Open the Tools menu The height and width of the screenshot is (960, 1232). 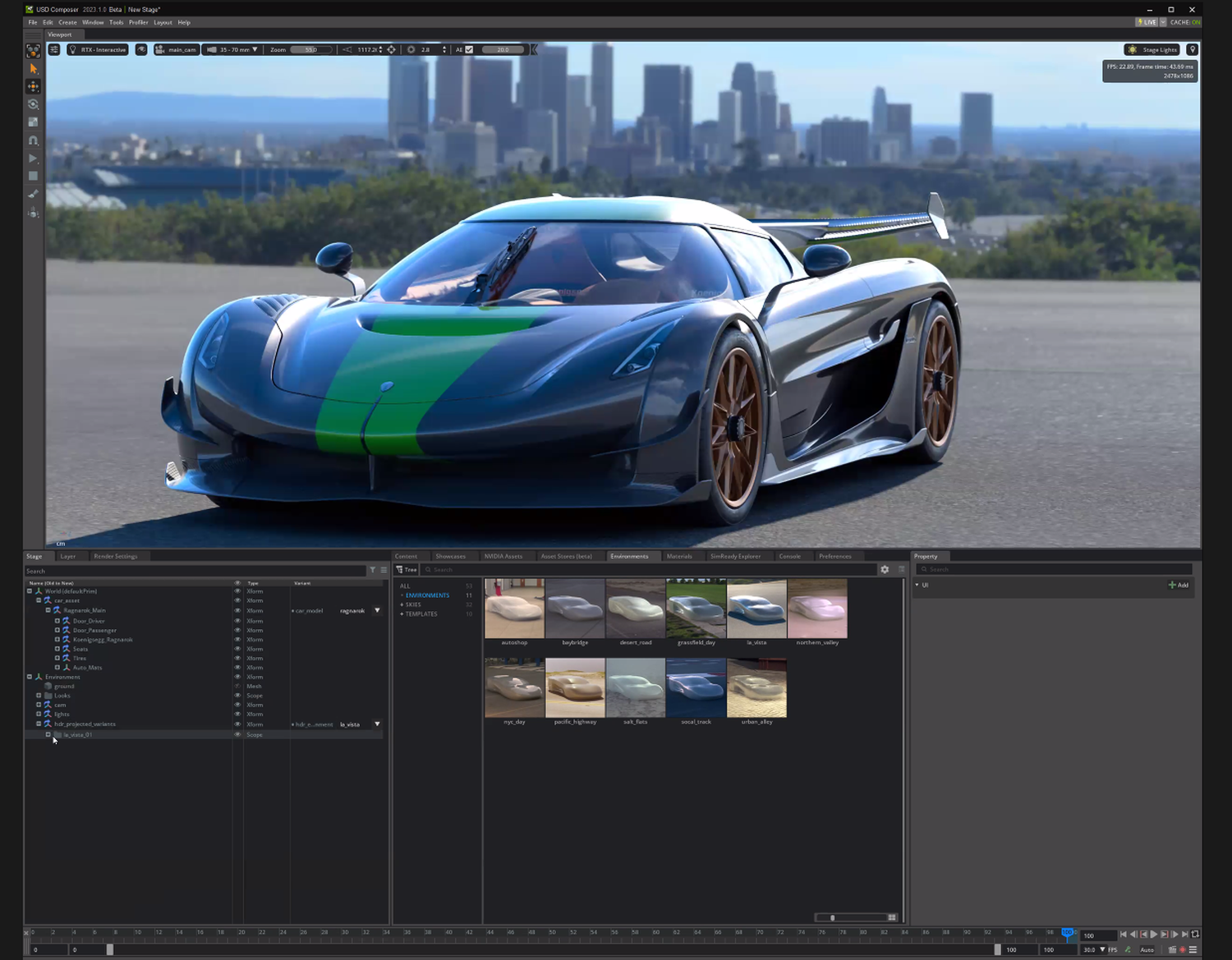pos(116,22)
